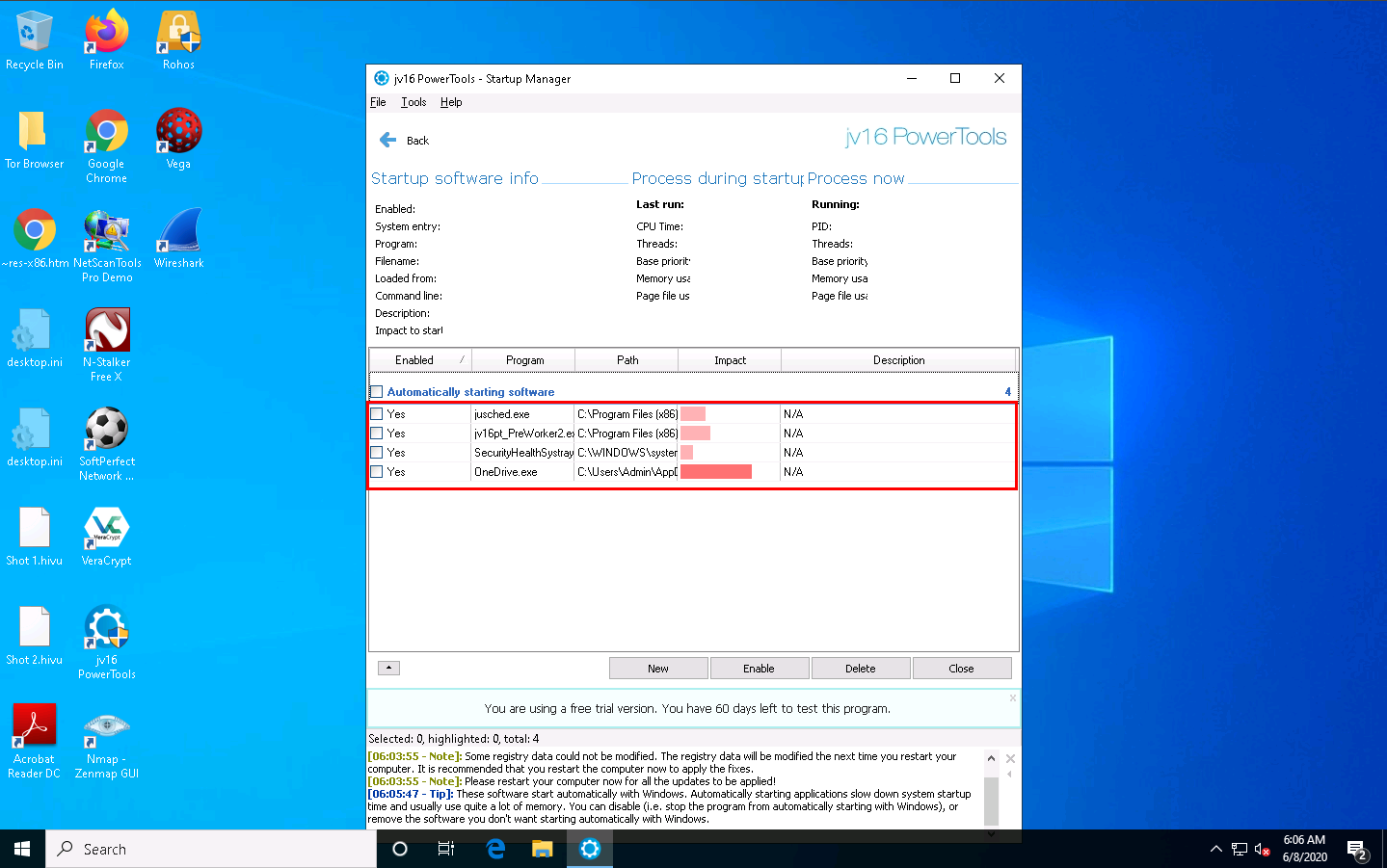The image size is (1387, 868).
Task: Close the log panel with its X
Action: [x=1010, y=759]
